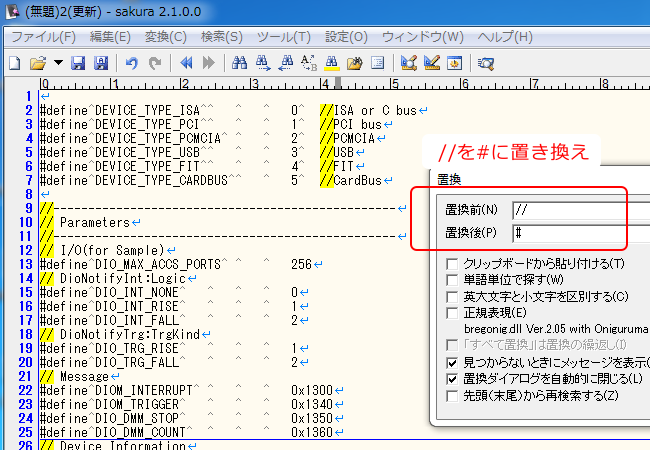Clear search highlight with yellow-underlined binoculars
The height and width of the screenshot is (450, 650).
(x=331, y=63)
